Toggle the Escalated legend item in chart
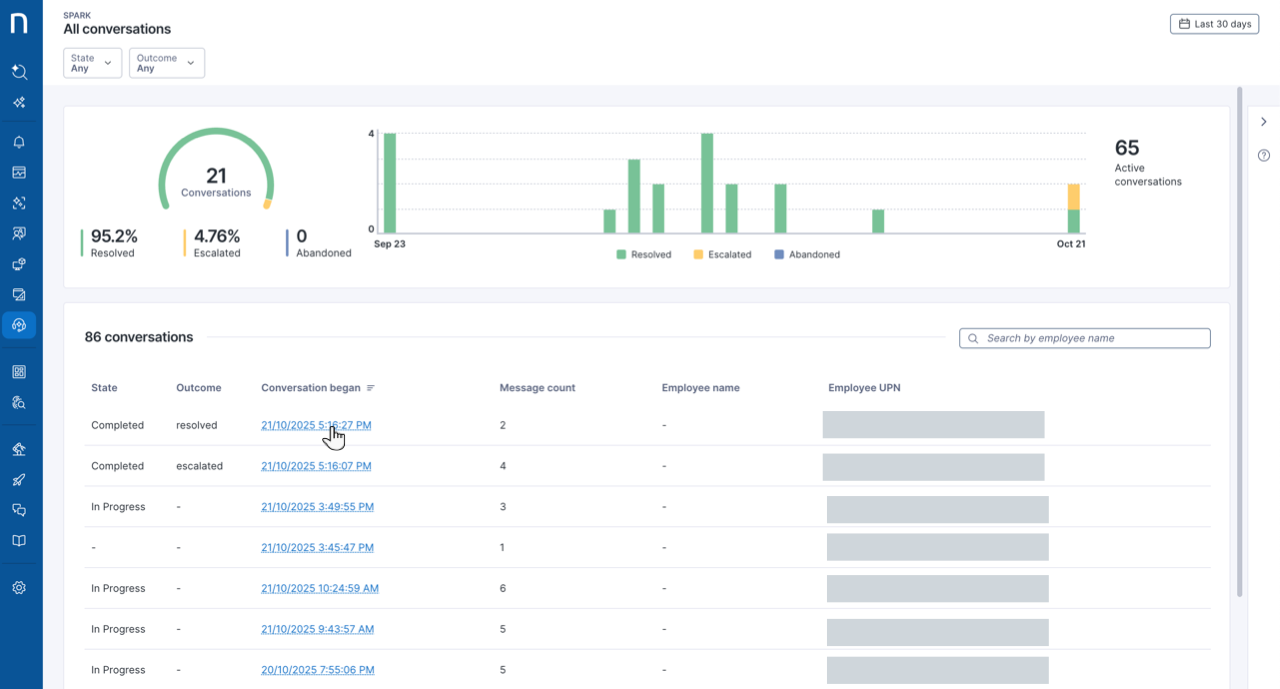Screen dimensions: 1280x689 point(722,255)
